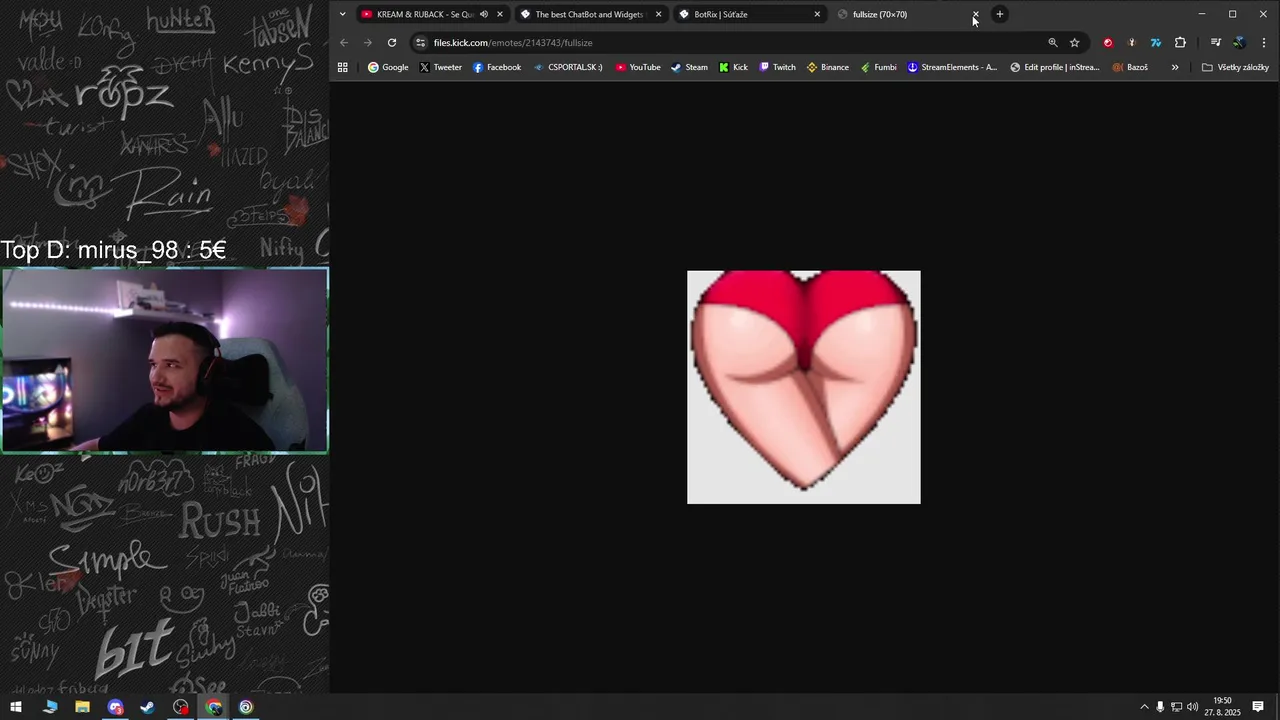Open the apps grid in bookmarks bar
Viewport: 1280px width, 720px height.
click(x=342, y=68)
